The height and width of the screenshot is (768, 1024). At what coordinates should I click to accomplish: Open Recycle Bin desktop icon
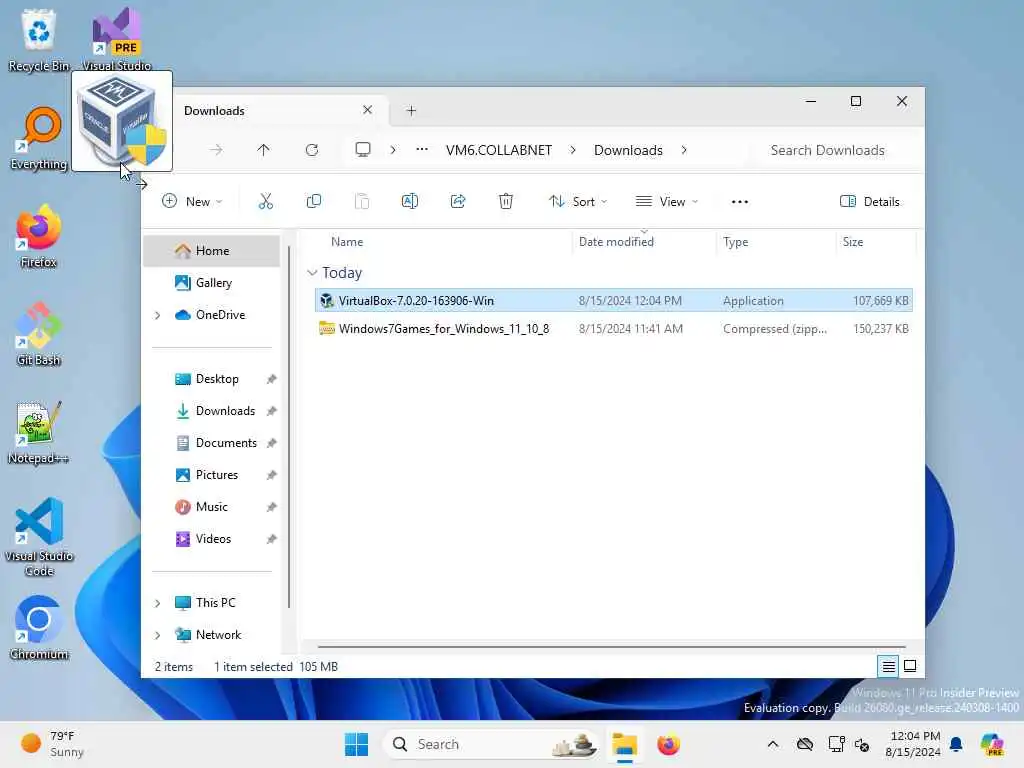coord(39,39)
